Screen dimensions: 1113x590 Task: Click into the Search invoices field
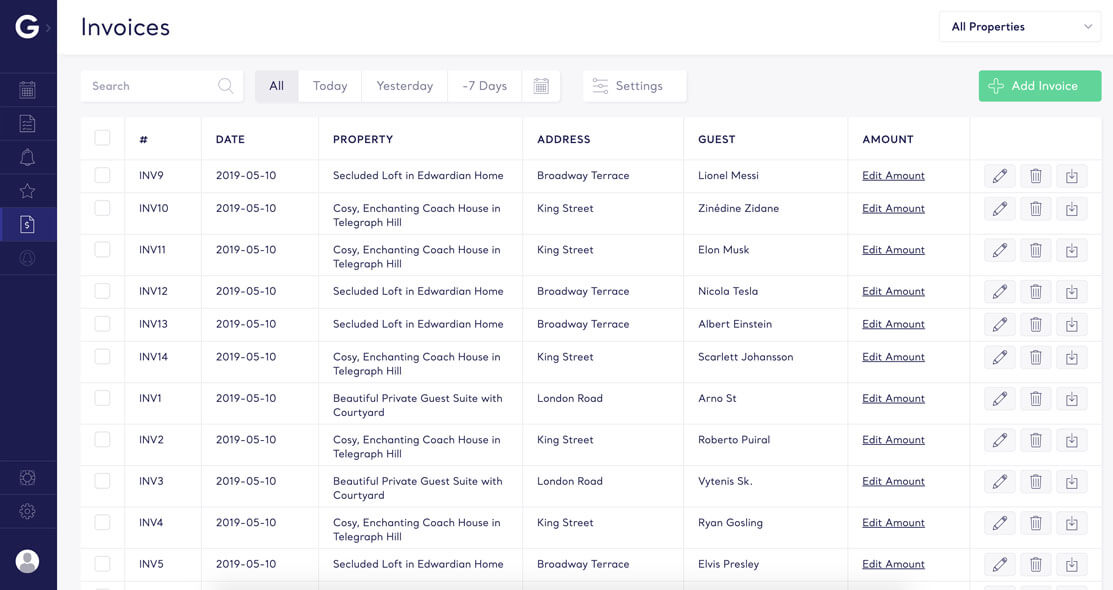tap(150, 86)
